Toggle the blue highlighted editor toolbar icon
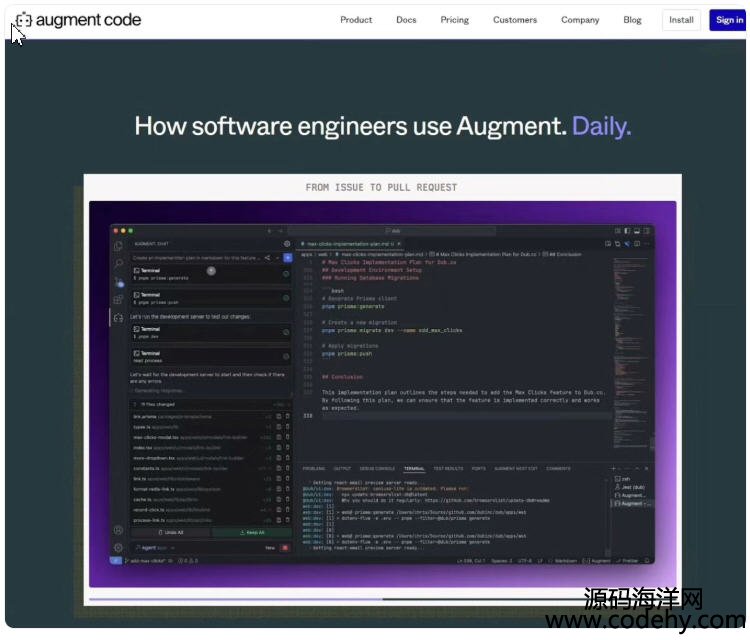The image size is (750, 640). pos(627,244)
